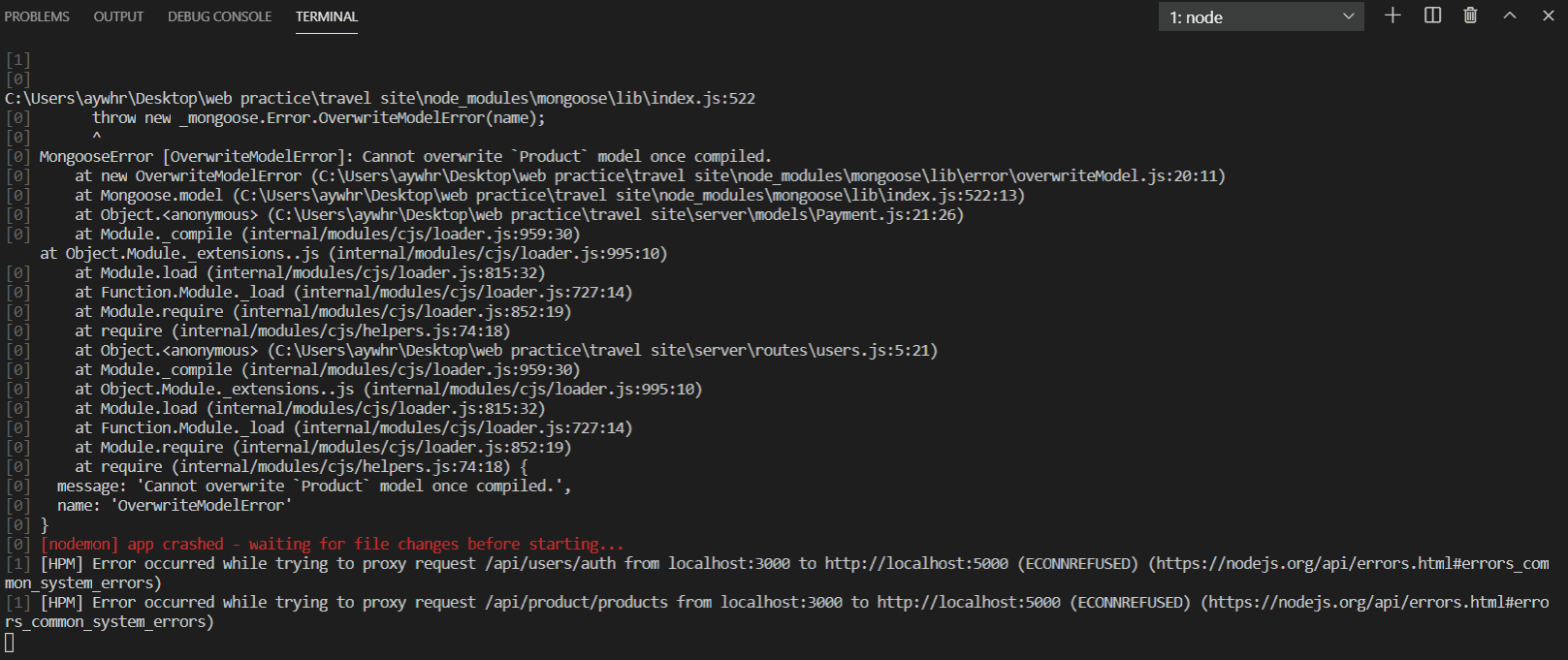1568x660 pixels.
Task: Switch to the OUTPUT tab
Action: click(x=118, y=16)
